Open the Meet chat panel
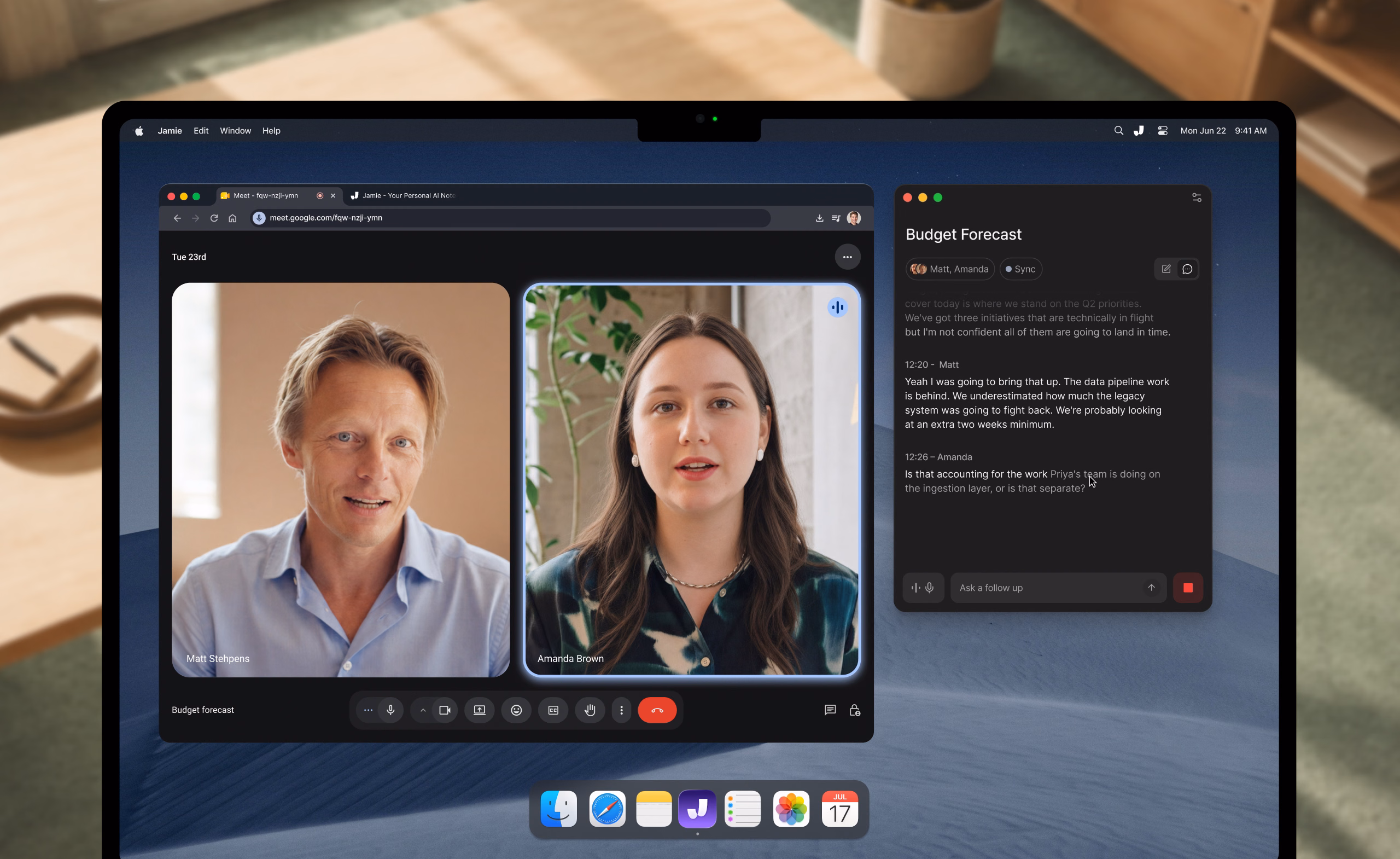This screenshot has width=1400, height=859. click(830, 710)
